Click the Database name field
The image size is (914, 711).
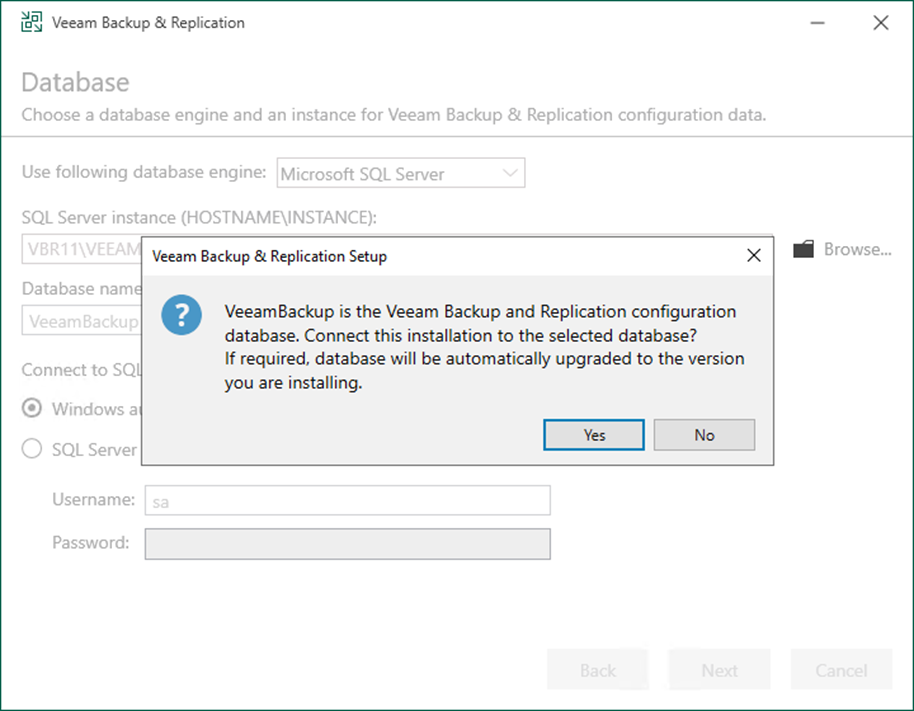click(82, 321)
